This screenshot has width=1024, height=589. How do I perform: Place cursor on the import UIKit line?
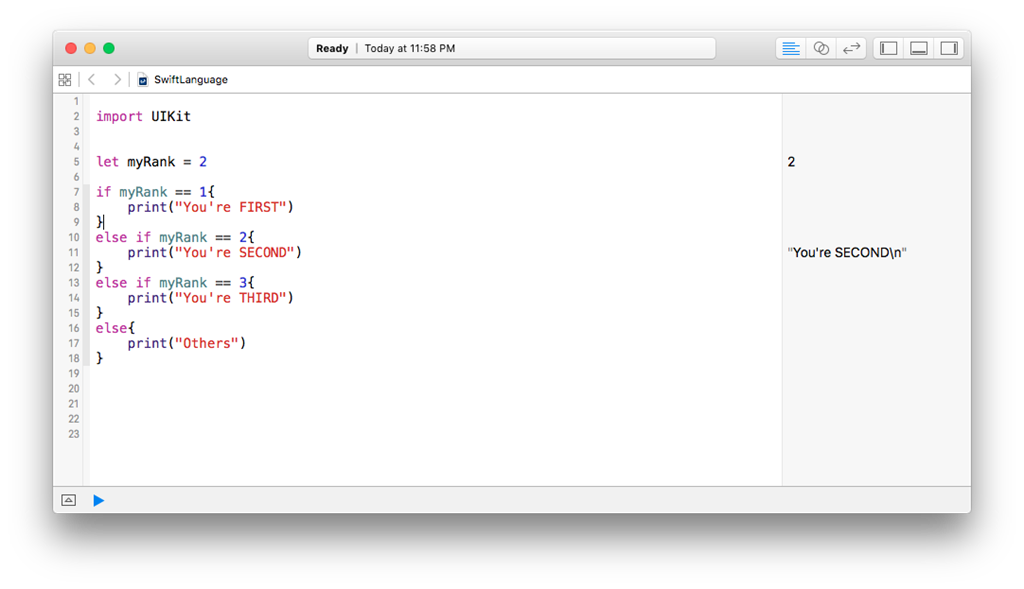pyautogui.click(x=143, y=117)
